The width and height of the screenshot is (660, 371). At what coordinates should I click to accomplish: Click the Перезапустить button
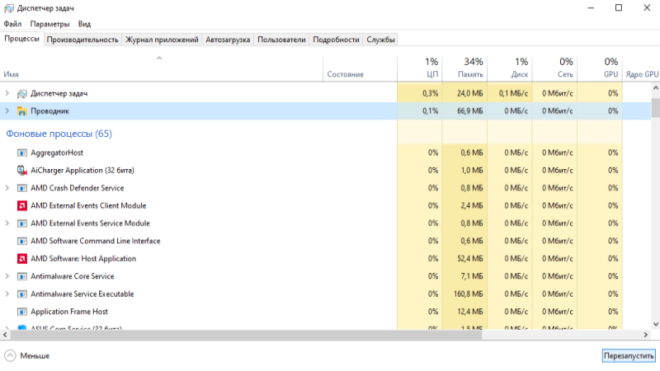tap(629, 356)
